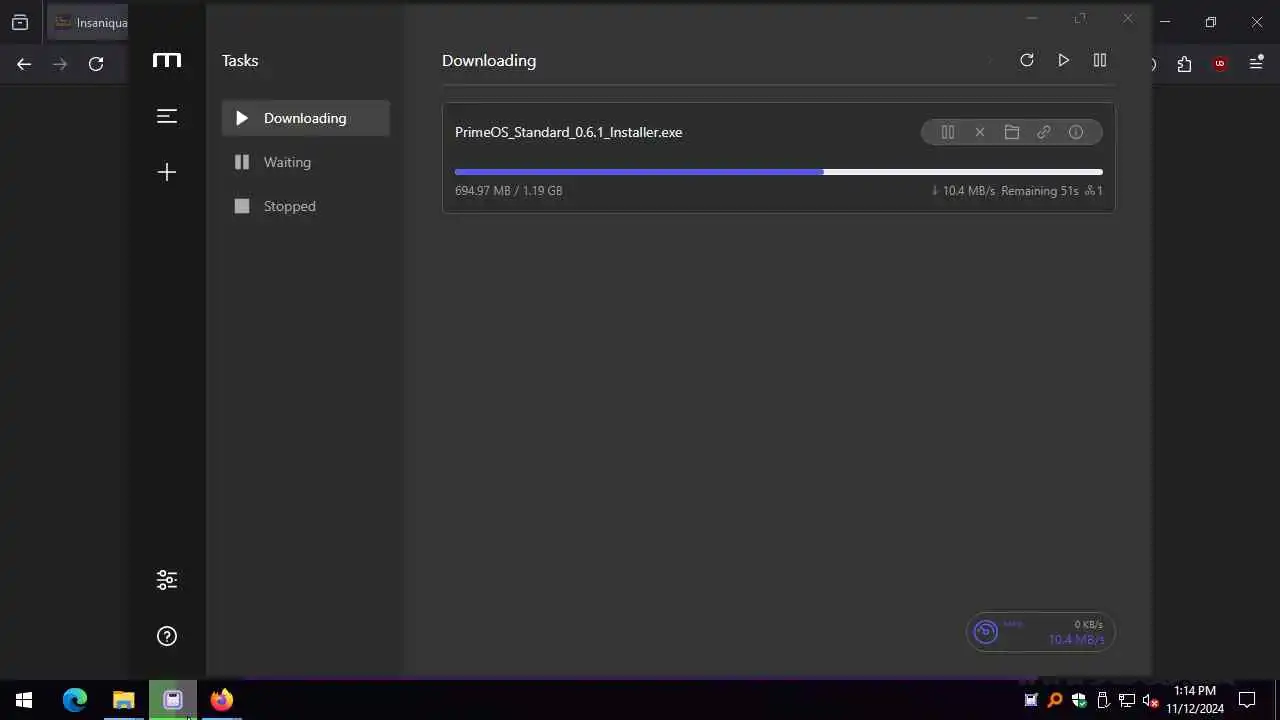Open the task list hamburger icon in Motrix
The width and height of the screenshot is (1280, 720).
tap(167, 116)
